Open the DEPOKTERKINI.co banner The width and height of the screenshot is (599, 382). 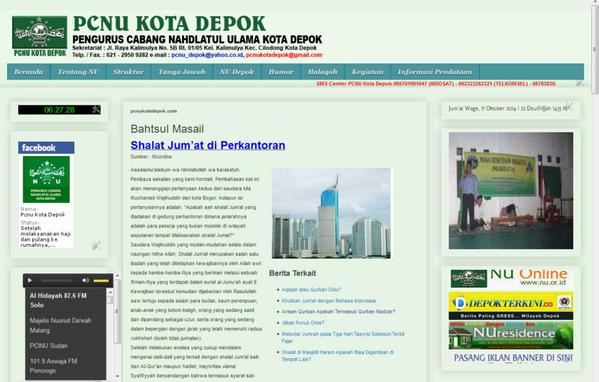point(511,306)
